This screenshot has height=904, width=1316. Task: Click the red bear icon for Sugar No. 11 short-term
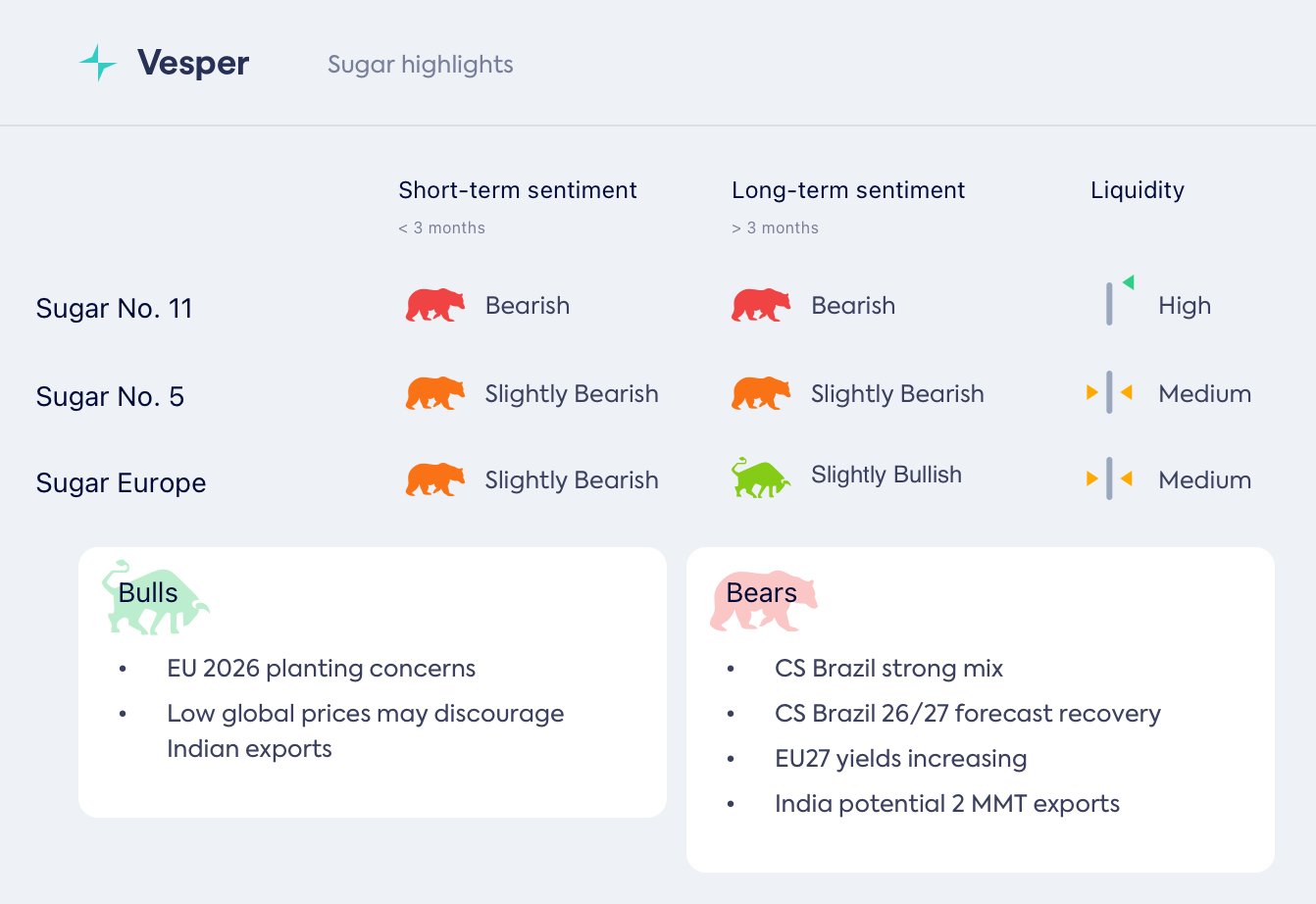[x=435, y=305]
